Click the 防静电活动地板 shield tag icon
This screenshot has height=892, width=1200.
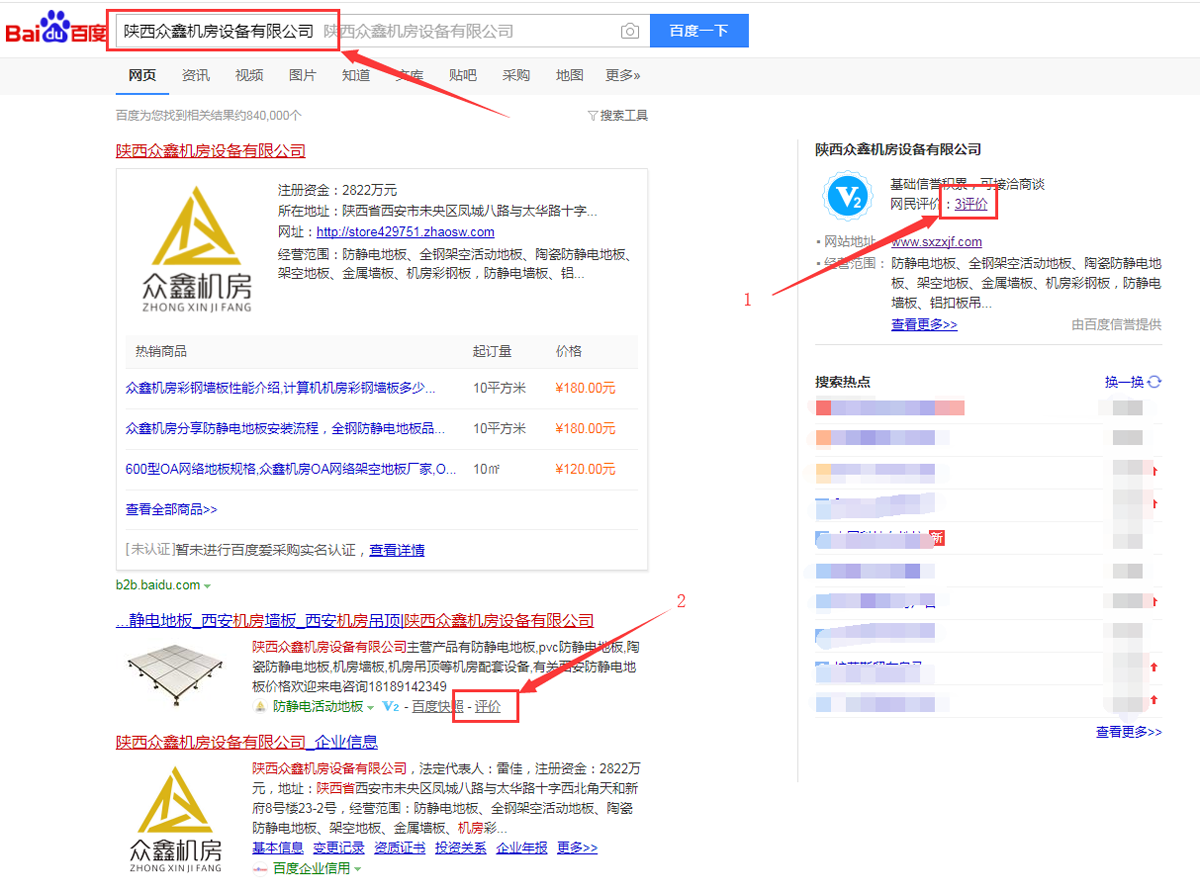pos(258,705)
